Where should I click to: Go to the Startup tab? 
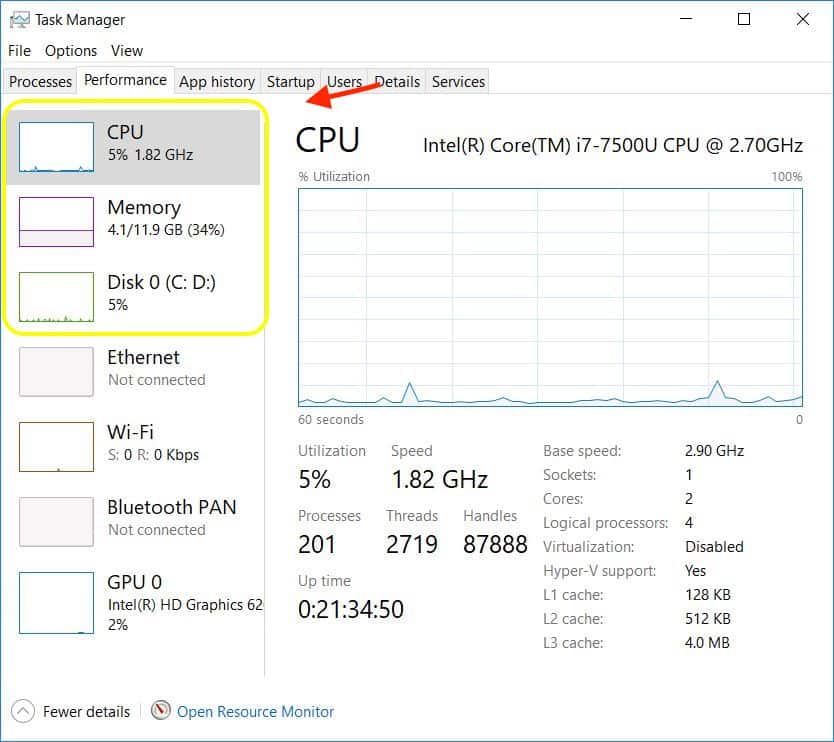[291, 82]
